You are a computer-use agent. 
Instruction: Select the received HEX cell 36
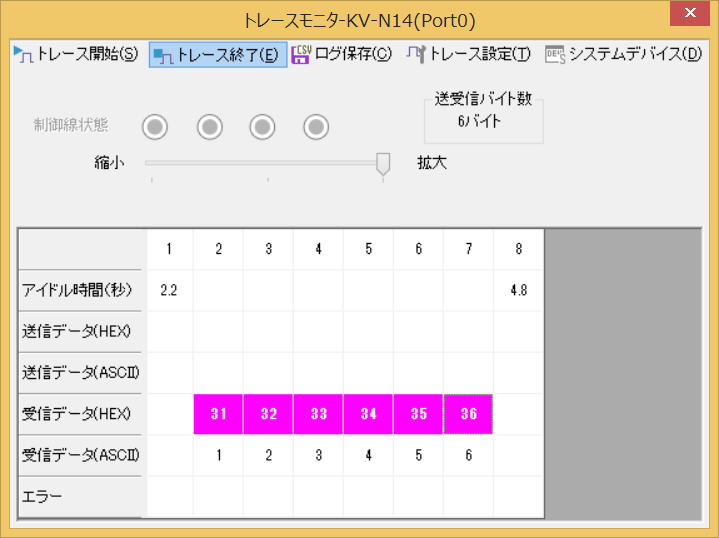click(468, 414)
